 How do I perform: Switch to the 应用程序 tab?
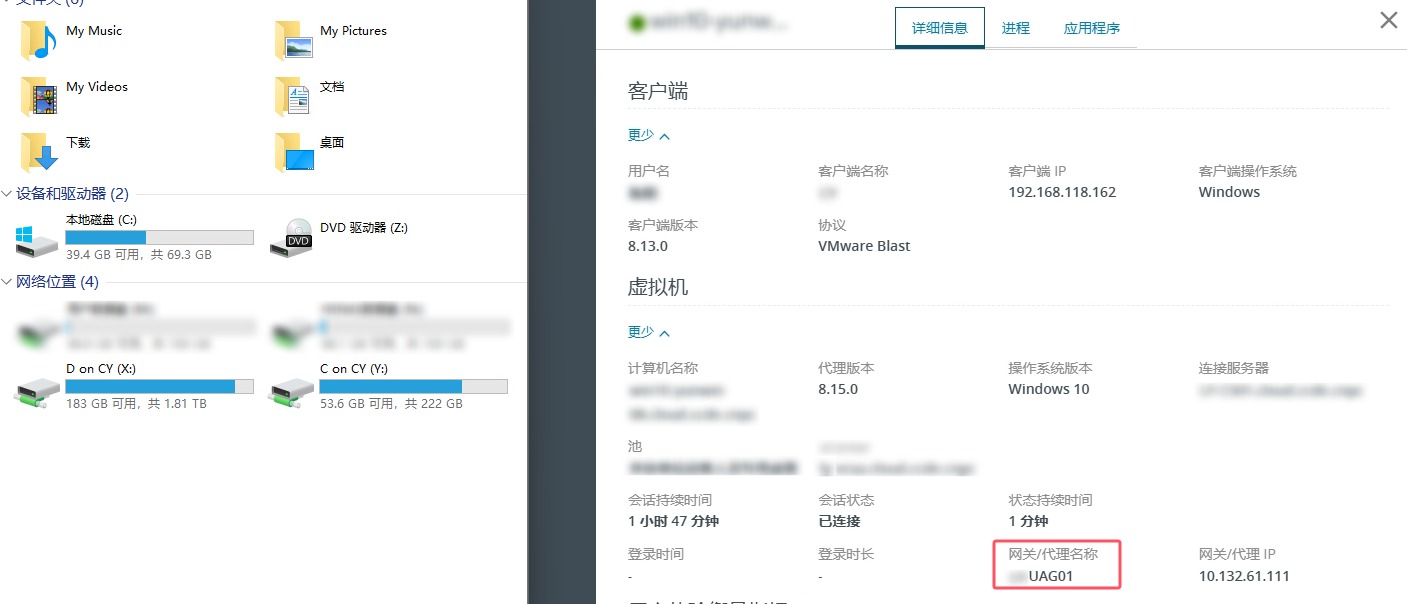click(1092, 28)
